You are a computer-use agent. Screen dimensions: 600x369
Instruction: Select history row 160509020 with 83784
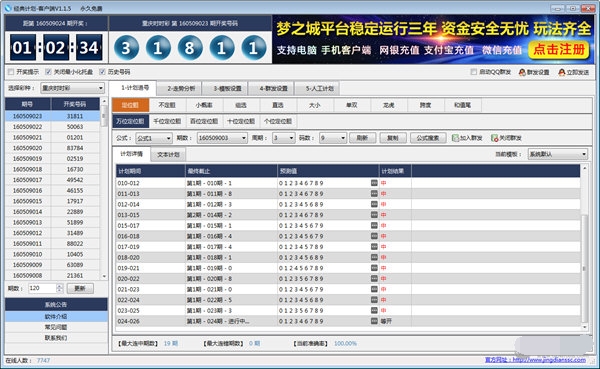click(52, 148)
